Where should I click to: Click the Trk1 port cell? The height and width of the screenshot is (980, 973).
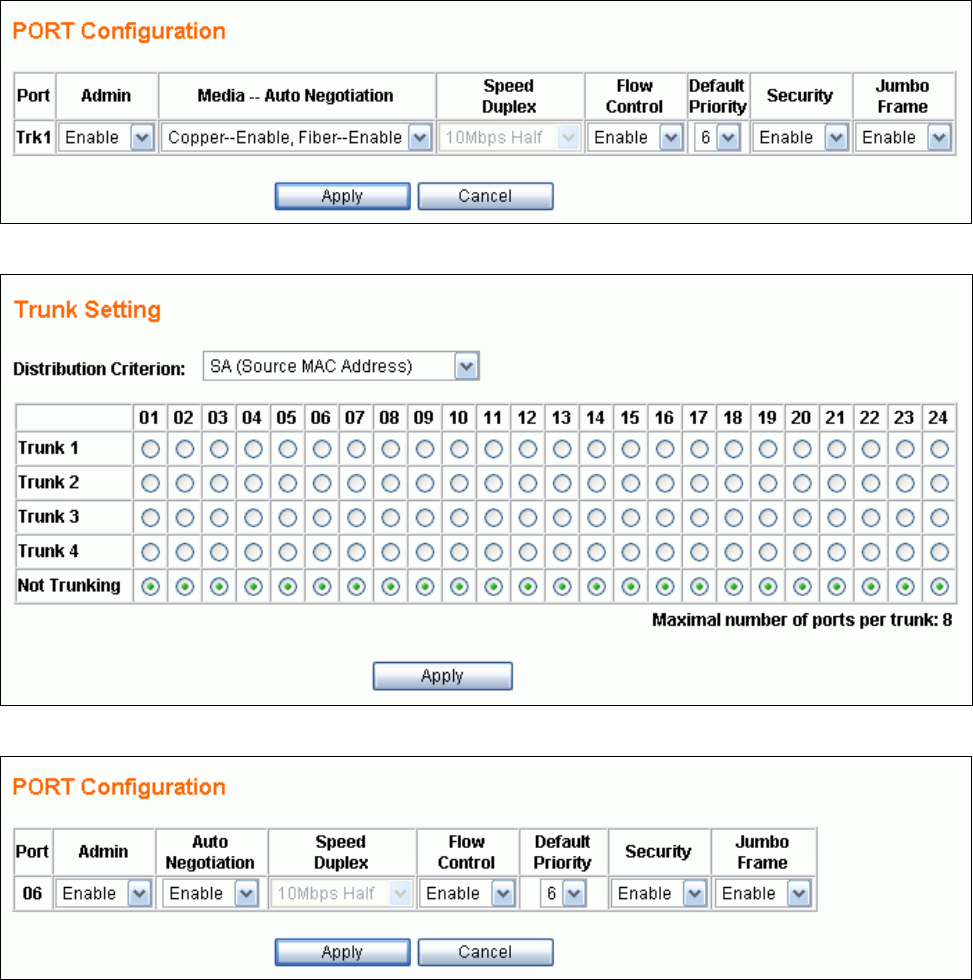click(34, 138)
